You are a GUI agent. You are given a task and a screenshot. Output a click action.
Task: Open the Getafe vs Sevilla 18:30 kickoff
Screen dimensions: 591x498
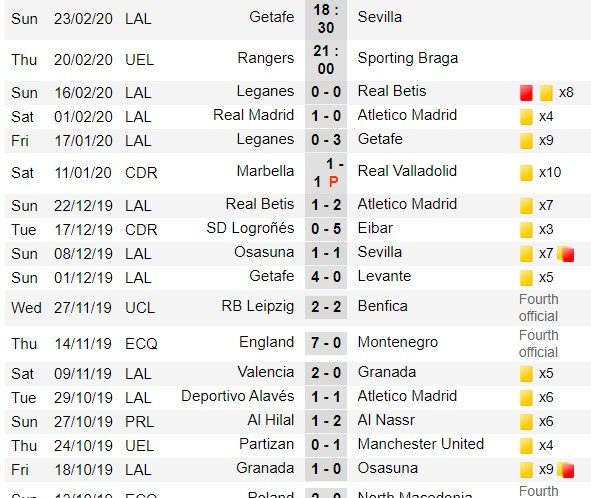pyautogui.click(x=326, y=19)
